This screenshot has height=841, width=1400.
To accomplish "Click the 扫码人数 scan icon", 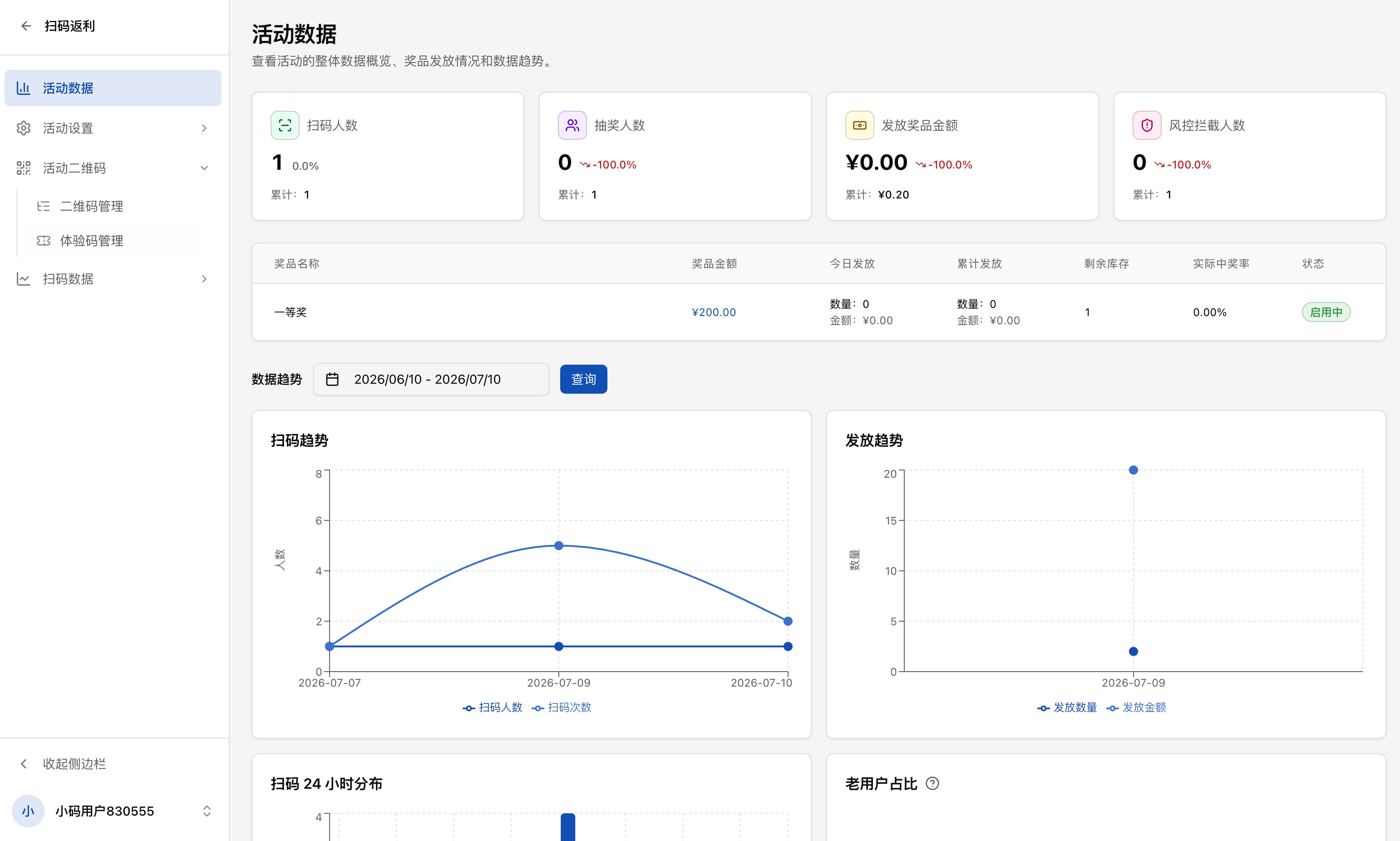I will pyautogui.click(x=285, y=125).
